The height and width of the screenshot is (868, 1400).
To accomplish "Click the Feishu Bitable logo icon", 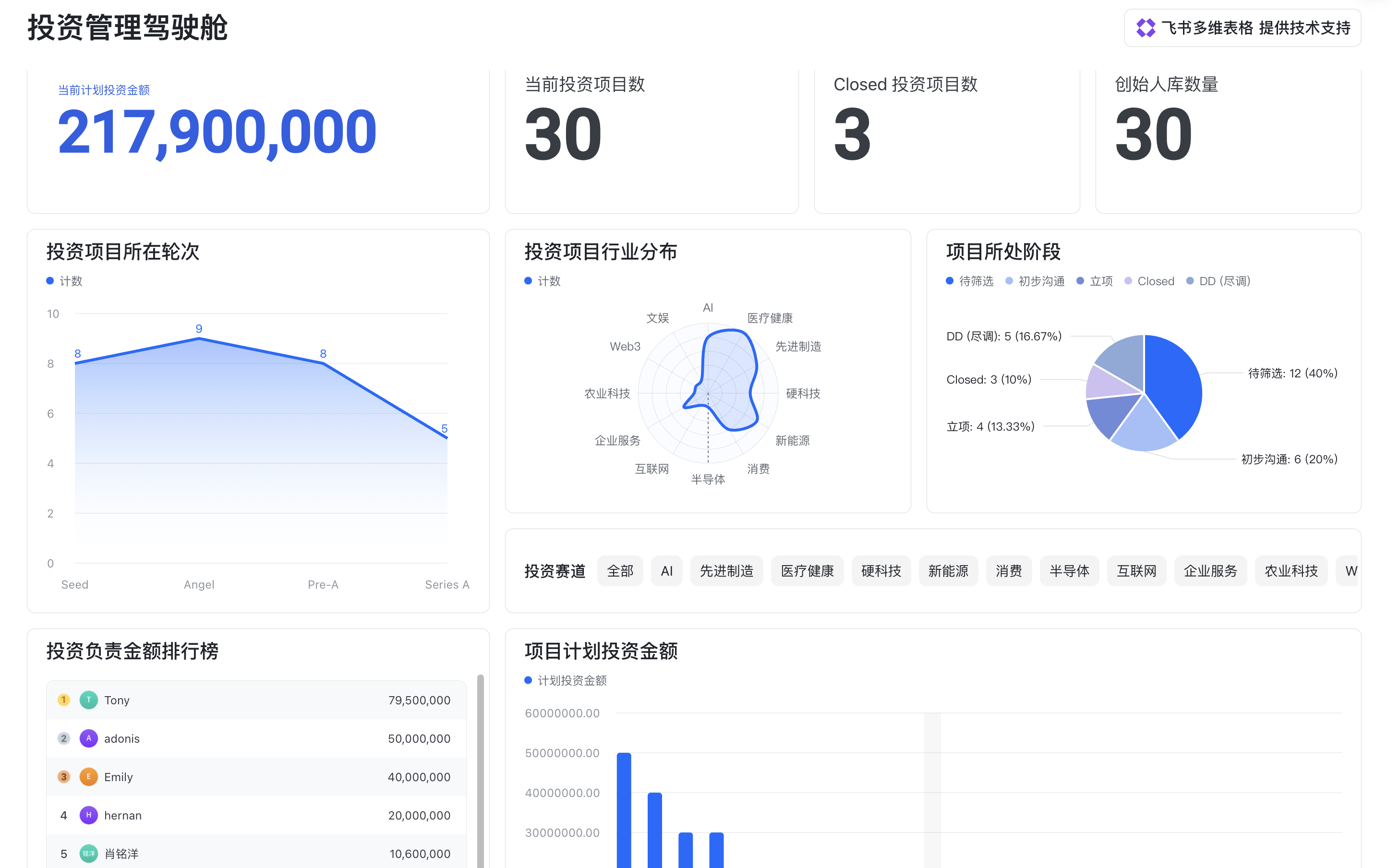I will click(x=1145, y=27).
